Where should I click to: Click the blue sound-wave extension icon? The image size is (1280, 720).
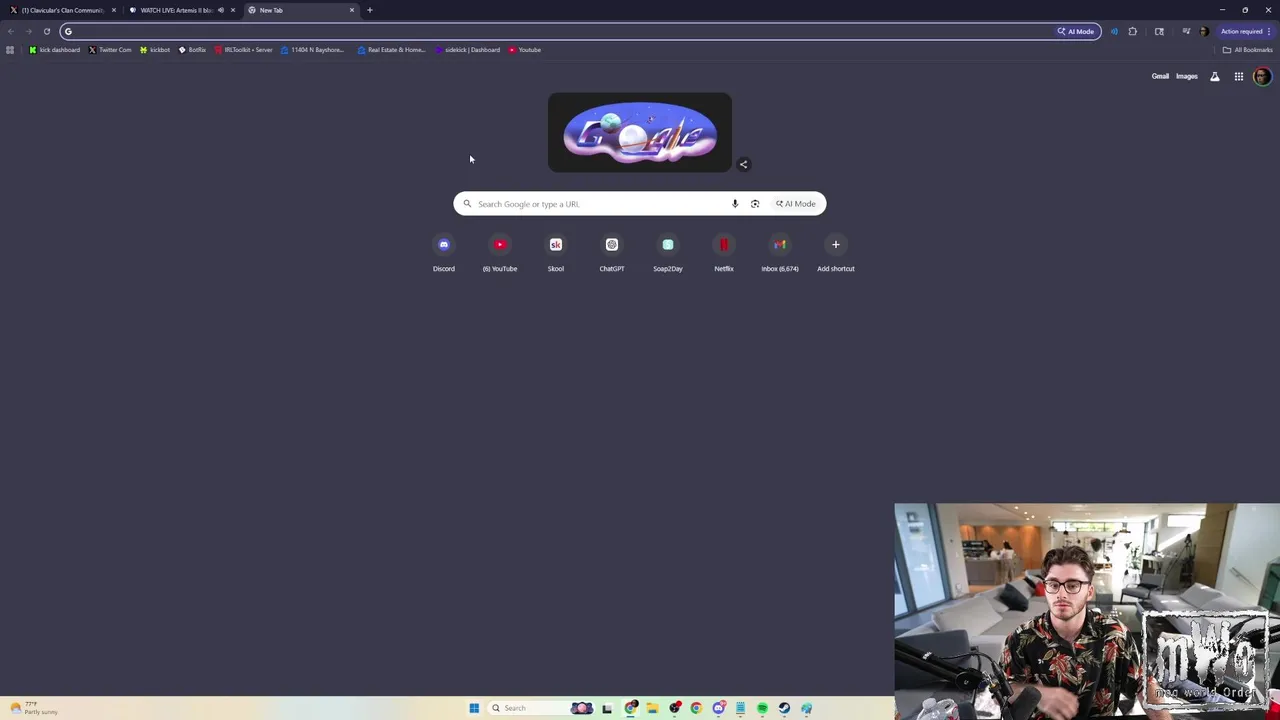1115,31
